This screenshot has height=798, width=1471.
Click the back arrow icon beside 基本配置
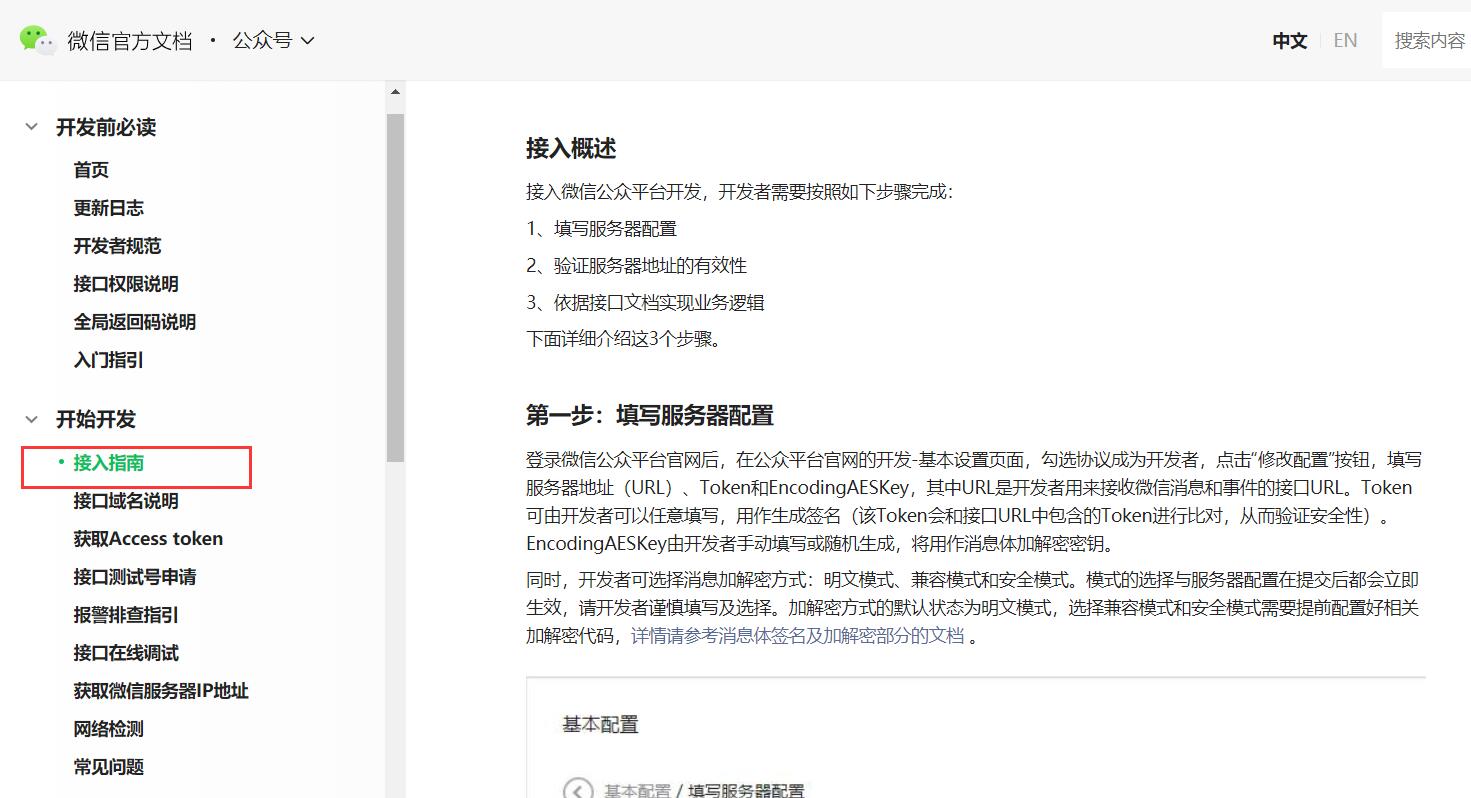pyautogui.click(x=578, y=790)
